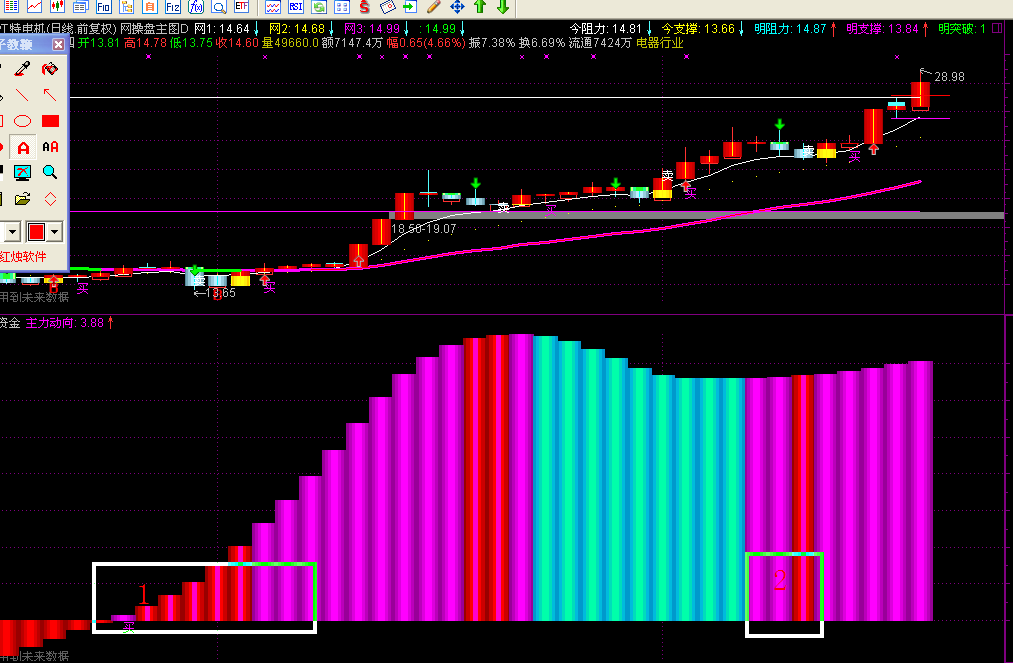1013x663 pixels.
Task: Open the f(x) formula toolbar icon
Action: coord(196,7)
